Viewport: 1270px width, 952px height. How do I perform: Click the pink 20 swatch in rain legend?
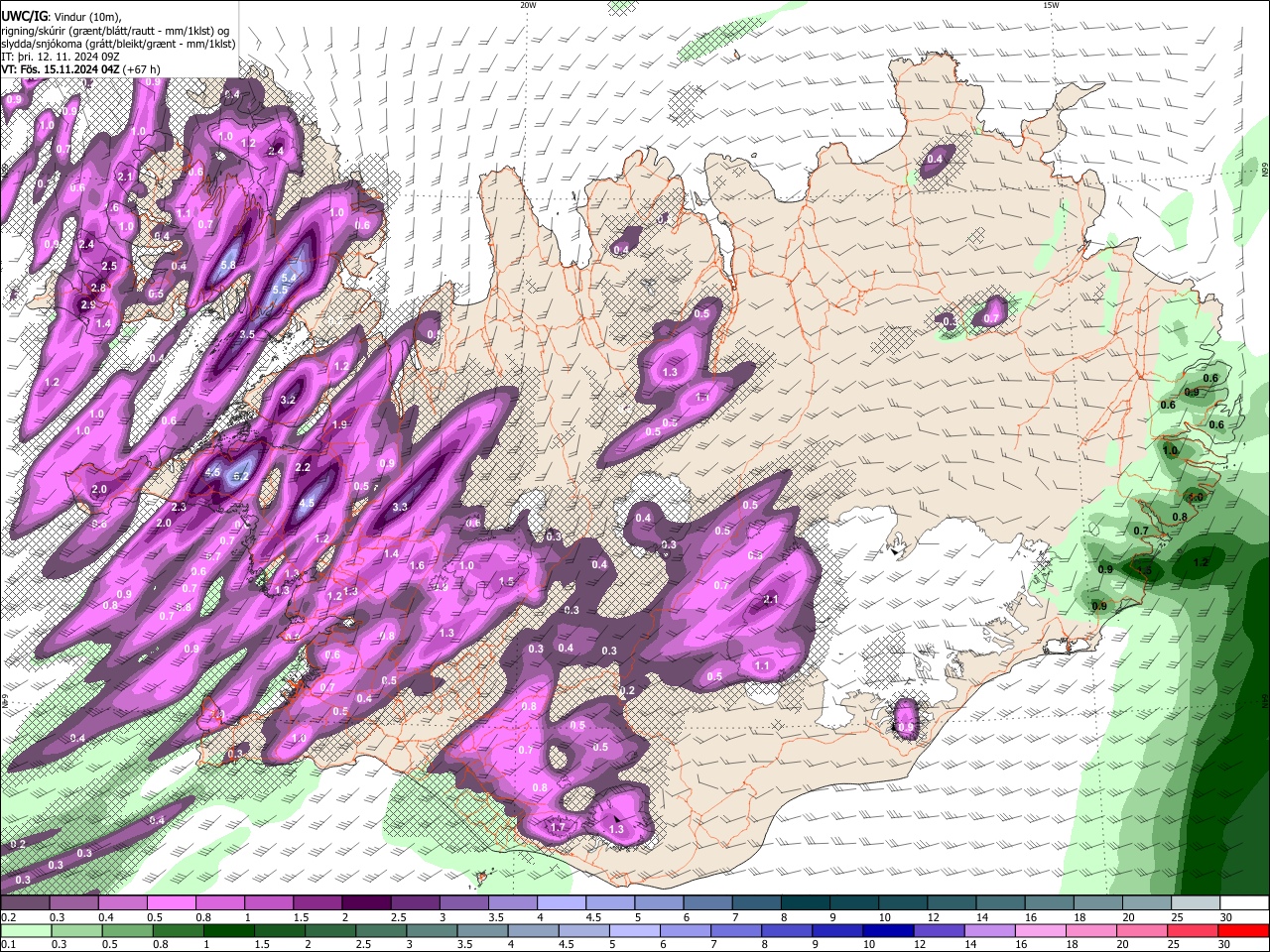click(1141, 930)
